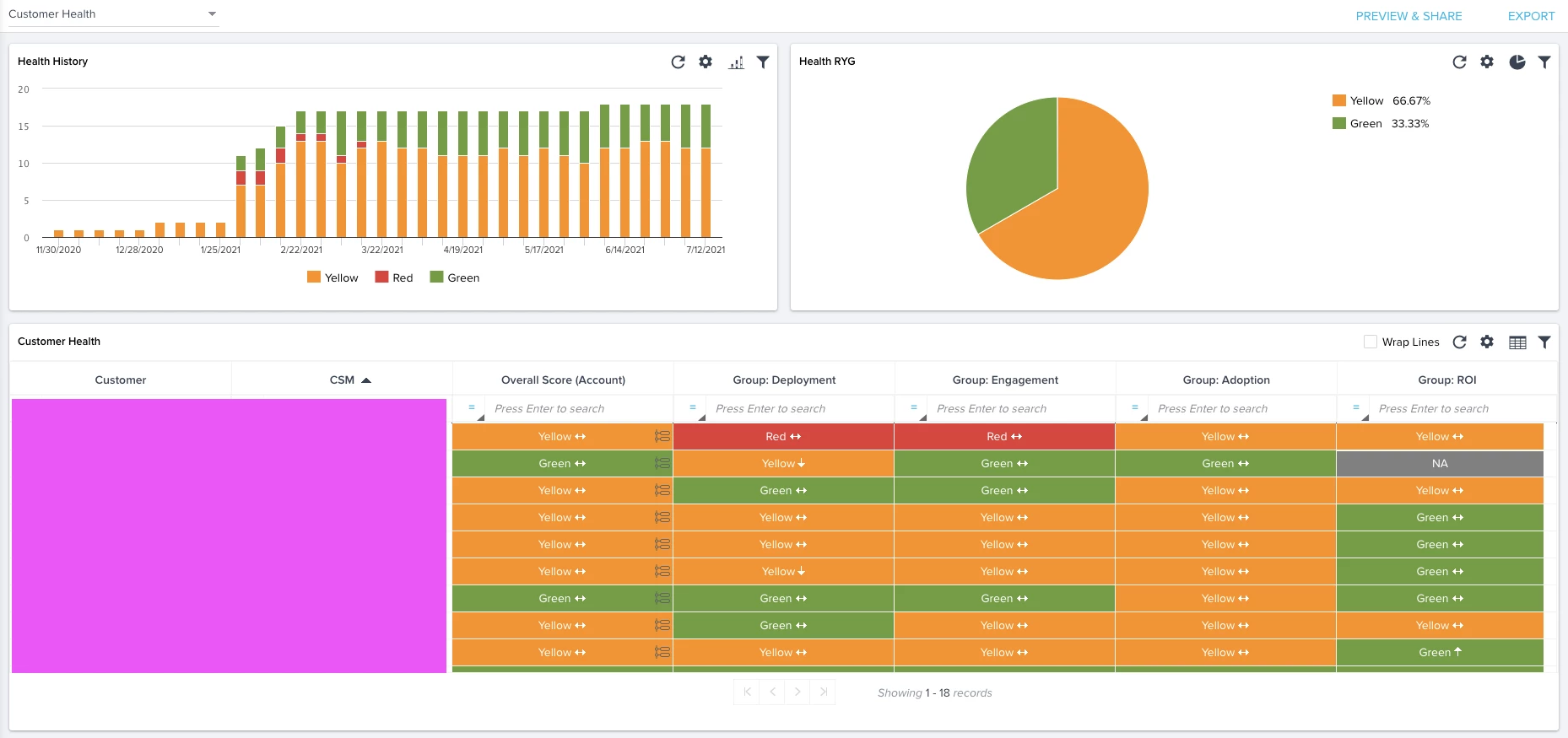Go to last page of records
The width and height of the screenshot is (1568, 738).
pyautogui.click(x=823, y=692)
